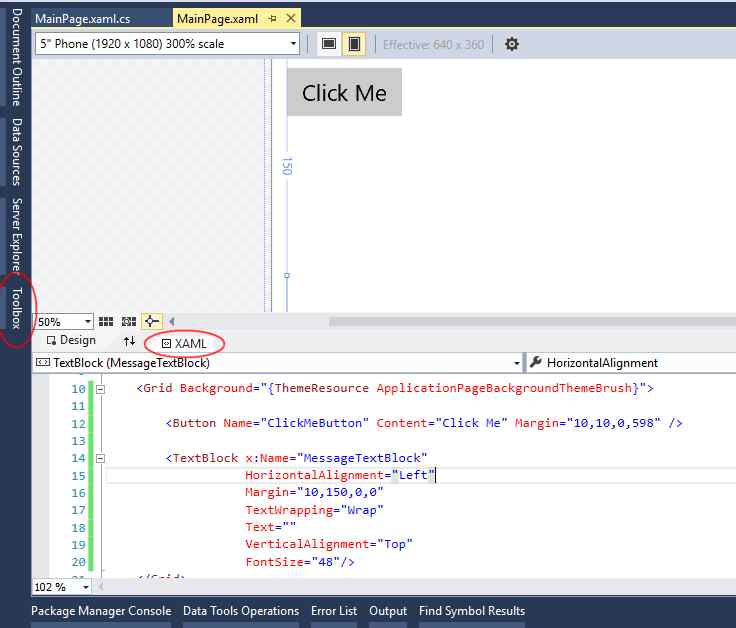736x628 pixels.
Task: Open the Output tab
Action: click(x=388, y=611)
